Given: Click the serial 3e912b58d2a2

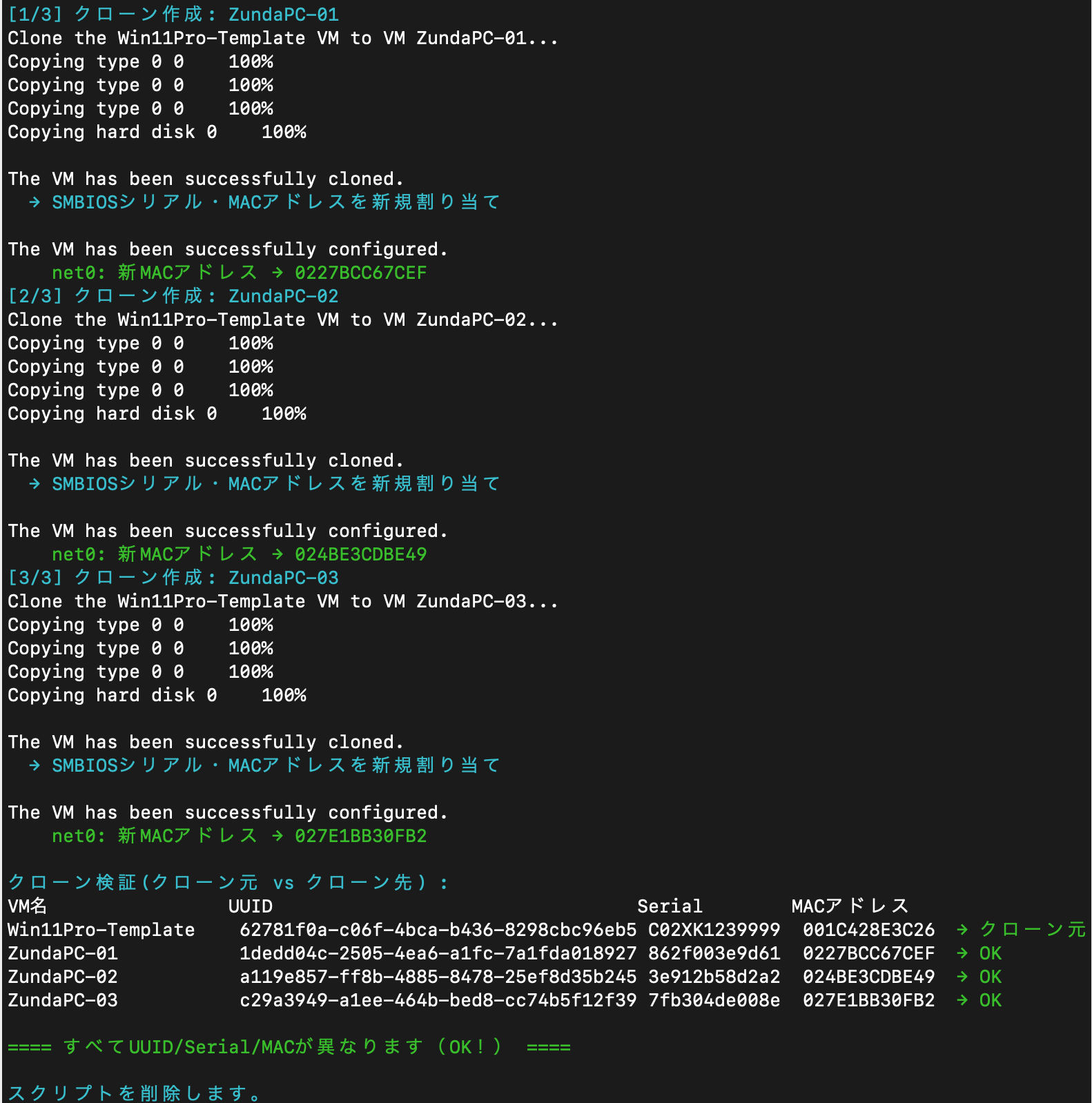Looking at the screenshot, I should pos(714,977).
